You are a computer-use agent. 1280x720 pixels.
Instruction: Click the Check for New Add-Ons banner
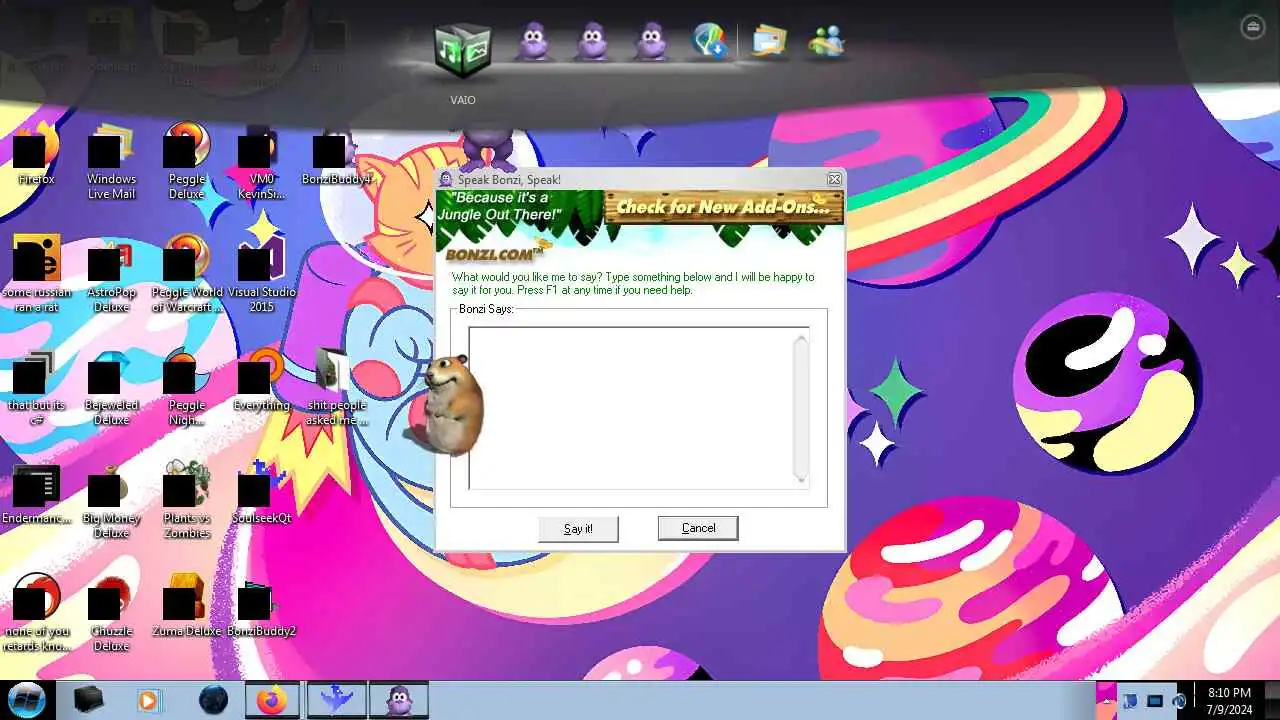(724, 207)
